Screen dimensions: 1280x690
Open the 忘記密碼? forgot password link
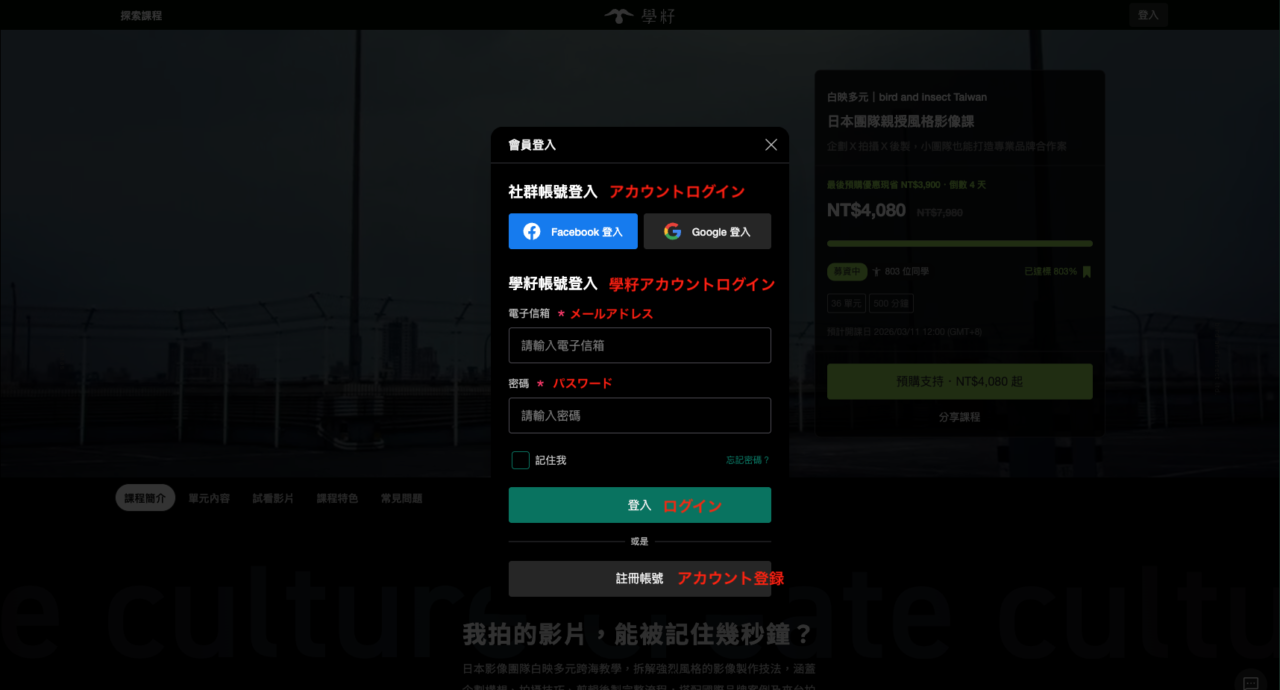point(747,460)
